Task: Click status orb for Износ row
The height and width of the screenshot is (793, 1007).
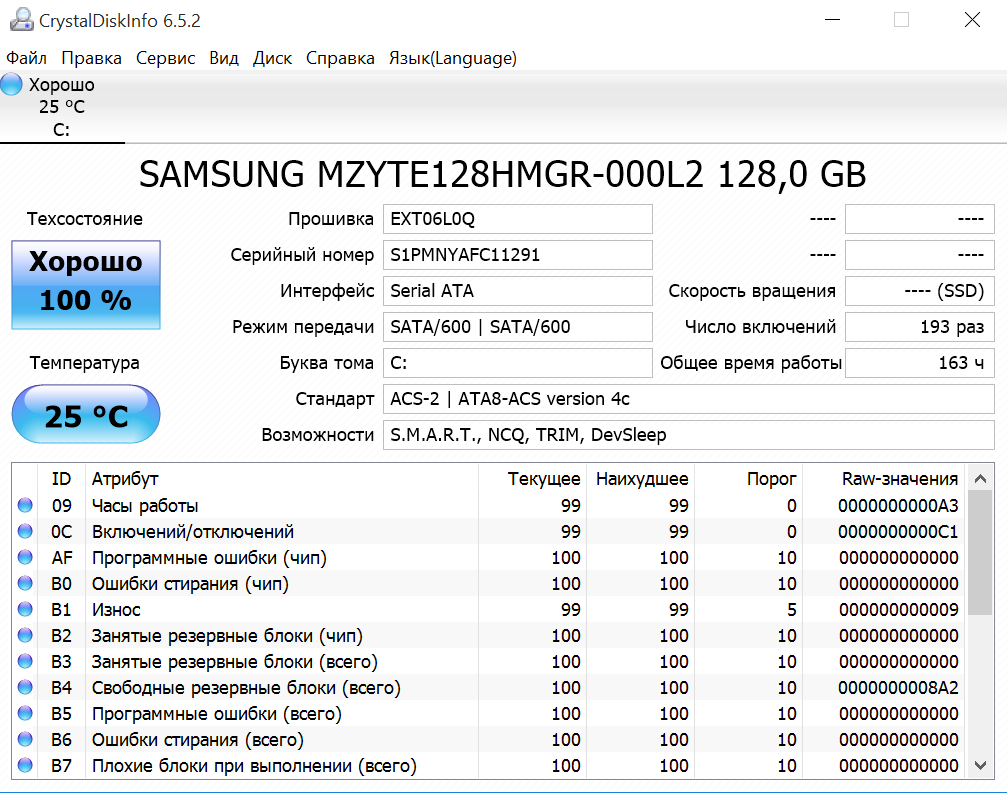Action: point(25,609)
